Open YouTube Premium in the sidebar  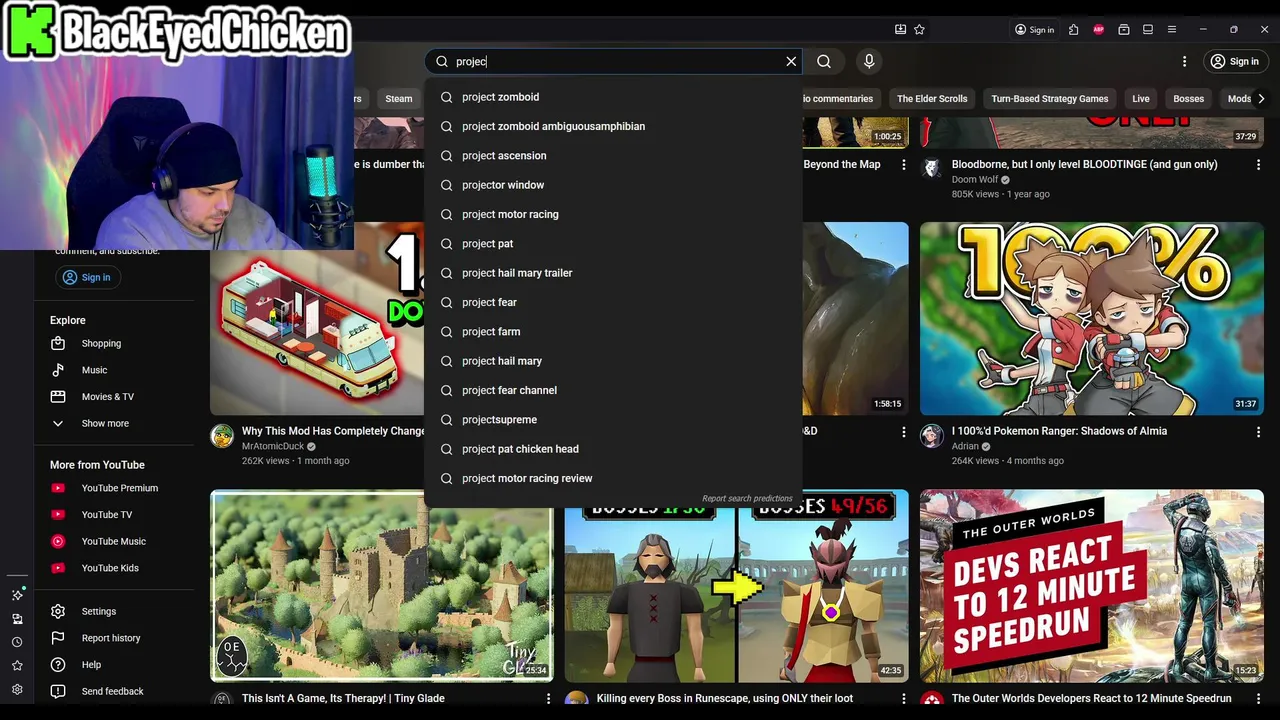click(x=120, y=488)
